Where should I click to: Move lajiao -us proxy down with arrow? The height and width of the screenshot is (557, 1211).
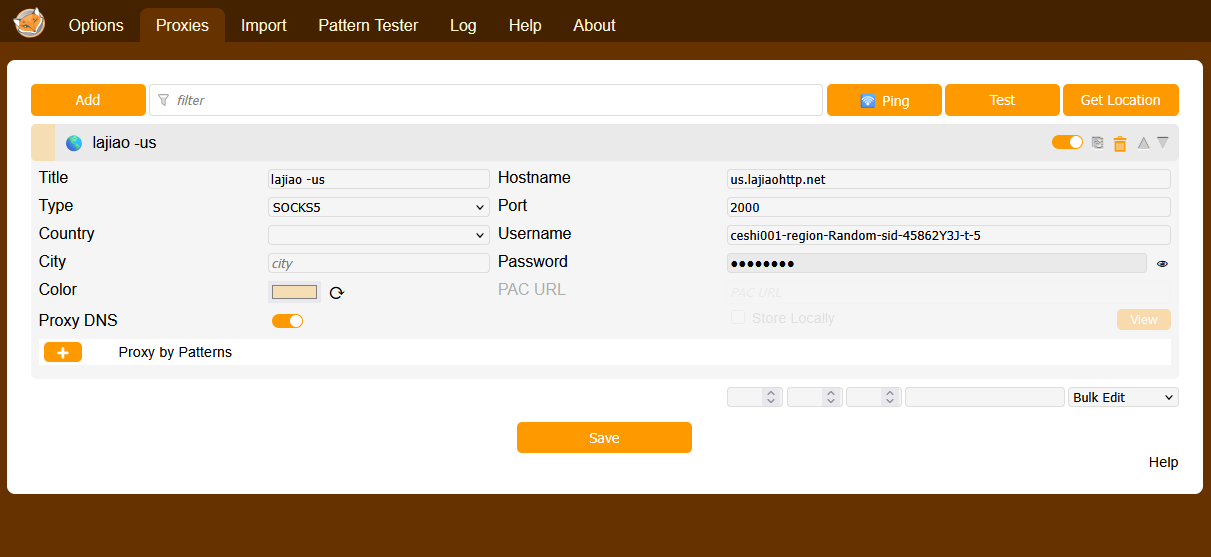(x=1163, y=143)
